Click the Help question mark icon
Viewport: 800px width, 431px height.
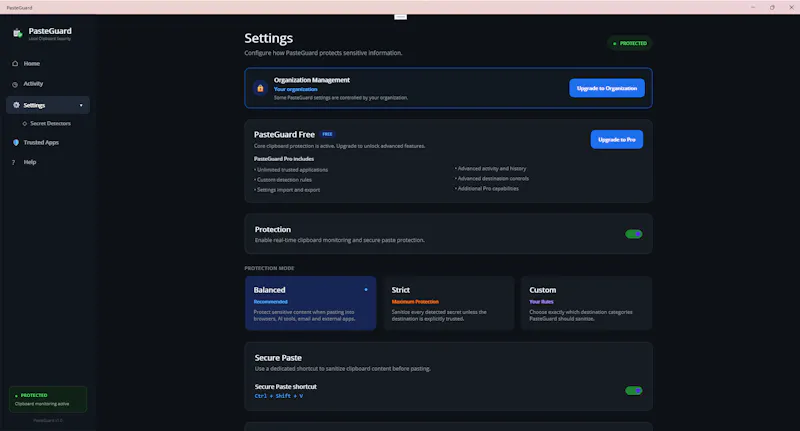point(14,162)
